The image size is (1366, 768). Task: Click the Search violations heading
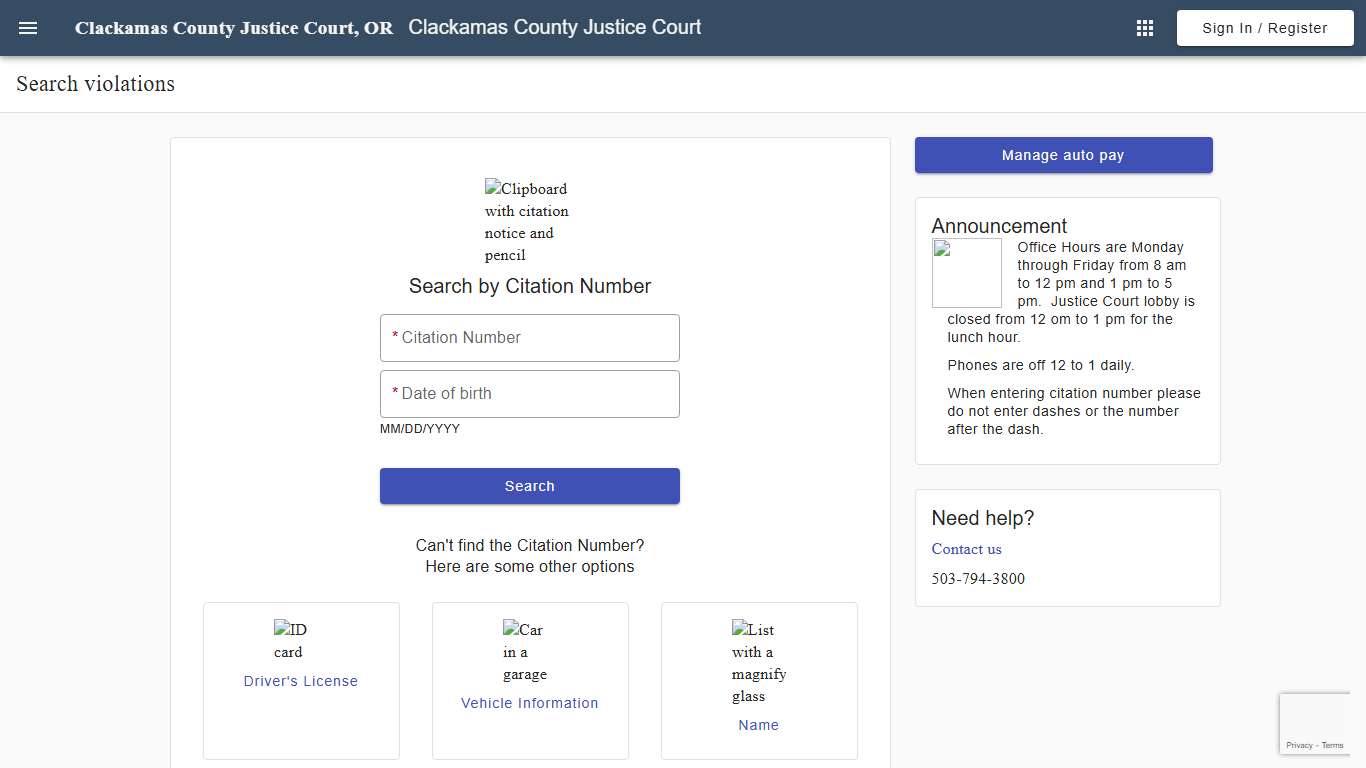click(94, 84)
